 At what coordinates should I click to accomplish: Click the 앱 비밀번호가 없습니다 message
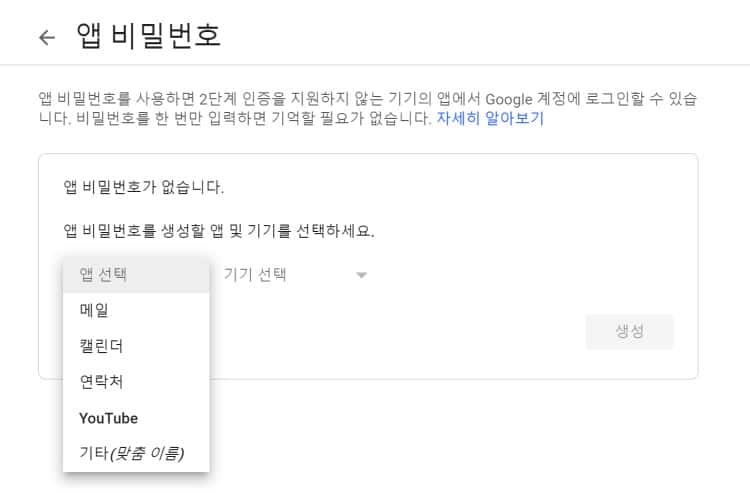(x=143, y=187)
